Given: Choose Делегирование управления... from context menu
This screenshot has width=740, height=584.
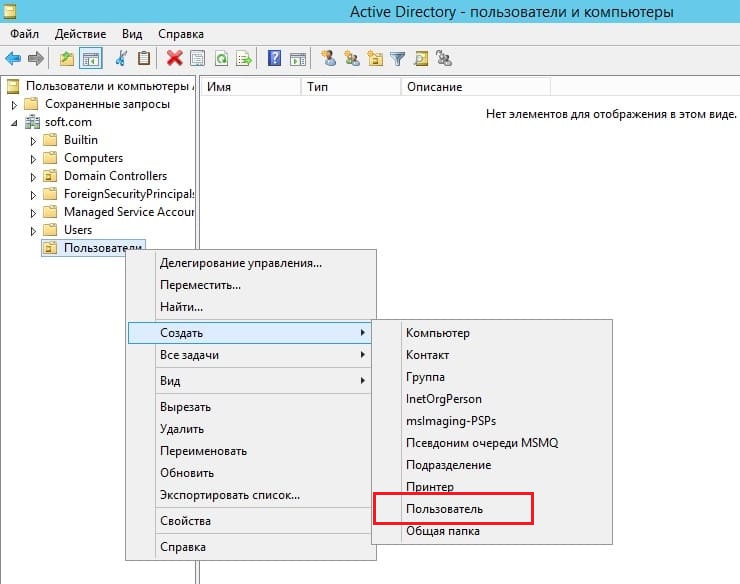Looking at the screenshot, I should pyautogui.click(x=251, y=263).
